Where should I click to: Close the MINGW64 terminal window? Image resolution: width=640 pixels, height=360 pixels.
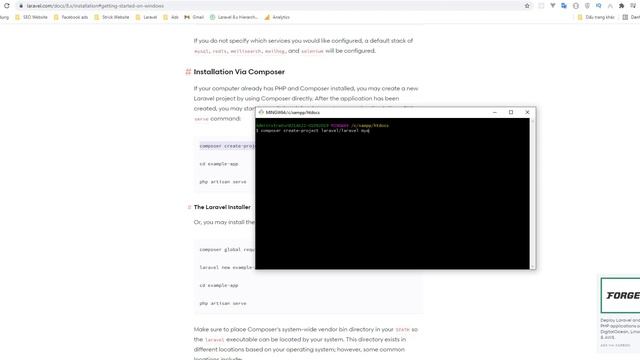coord(527,112)
